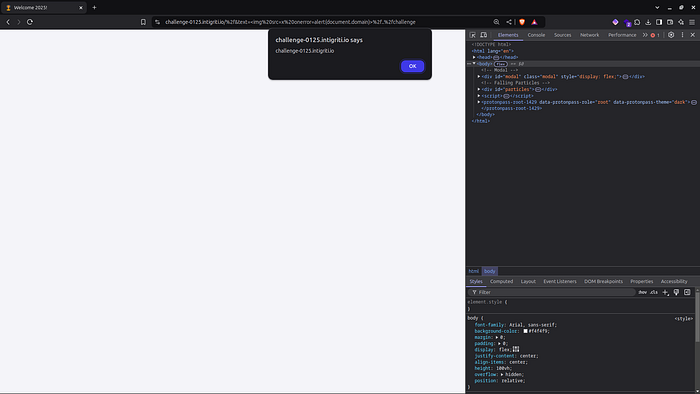The height and width of the screenshot is (394, 700).
Task: Select the 'Falling Particles' comment line
Action: [516, 83]
